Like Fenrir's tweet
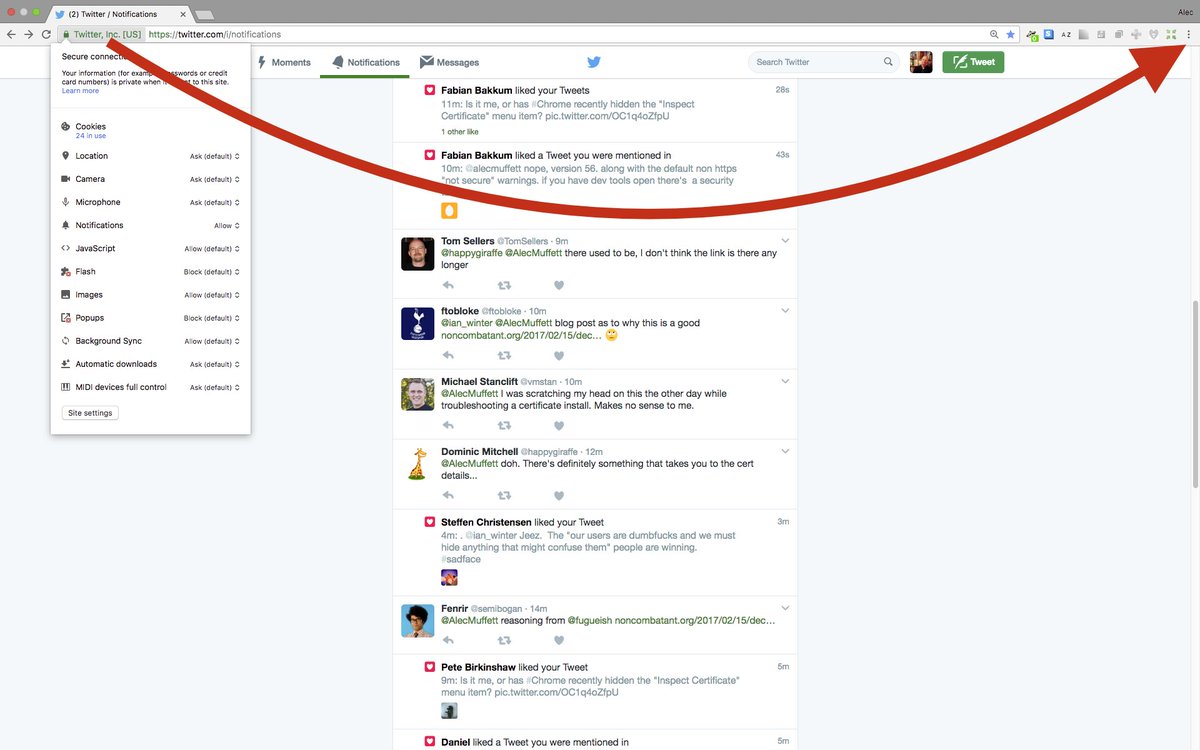Screen dimensions: 1200x750 tap(559, 640)
